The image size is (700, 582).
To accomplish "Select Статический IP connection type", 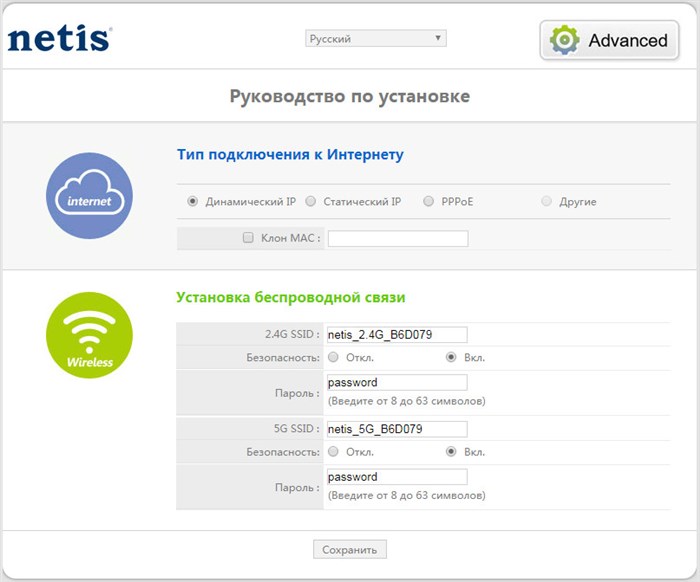I will pyautogui.click(x=311, y=201).
